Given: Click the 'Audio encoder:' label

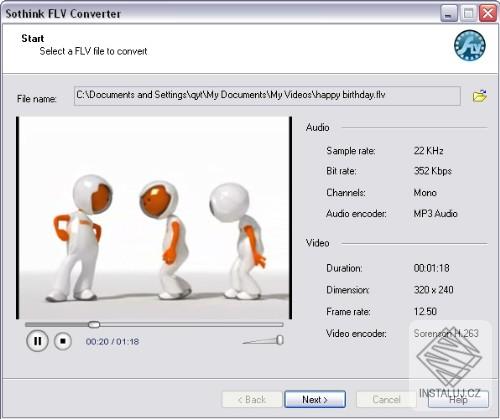Looking at the screenshot, I should tap(356, 213).
